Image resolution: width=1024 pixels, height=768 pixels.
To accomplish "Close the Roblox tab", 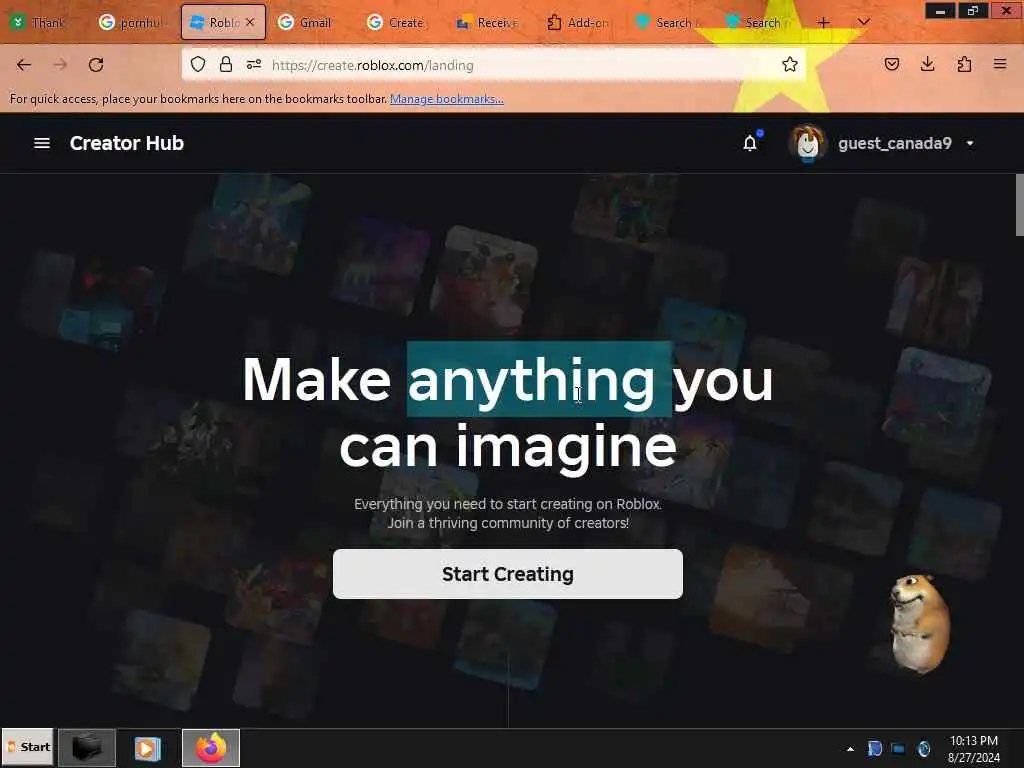I will tap(250, 22).
